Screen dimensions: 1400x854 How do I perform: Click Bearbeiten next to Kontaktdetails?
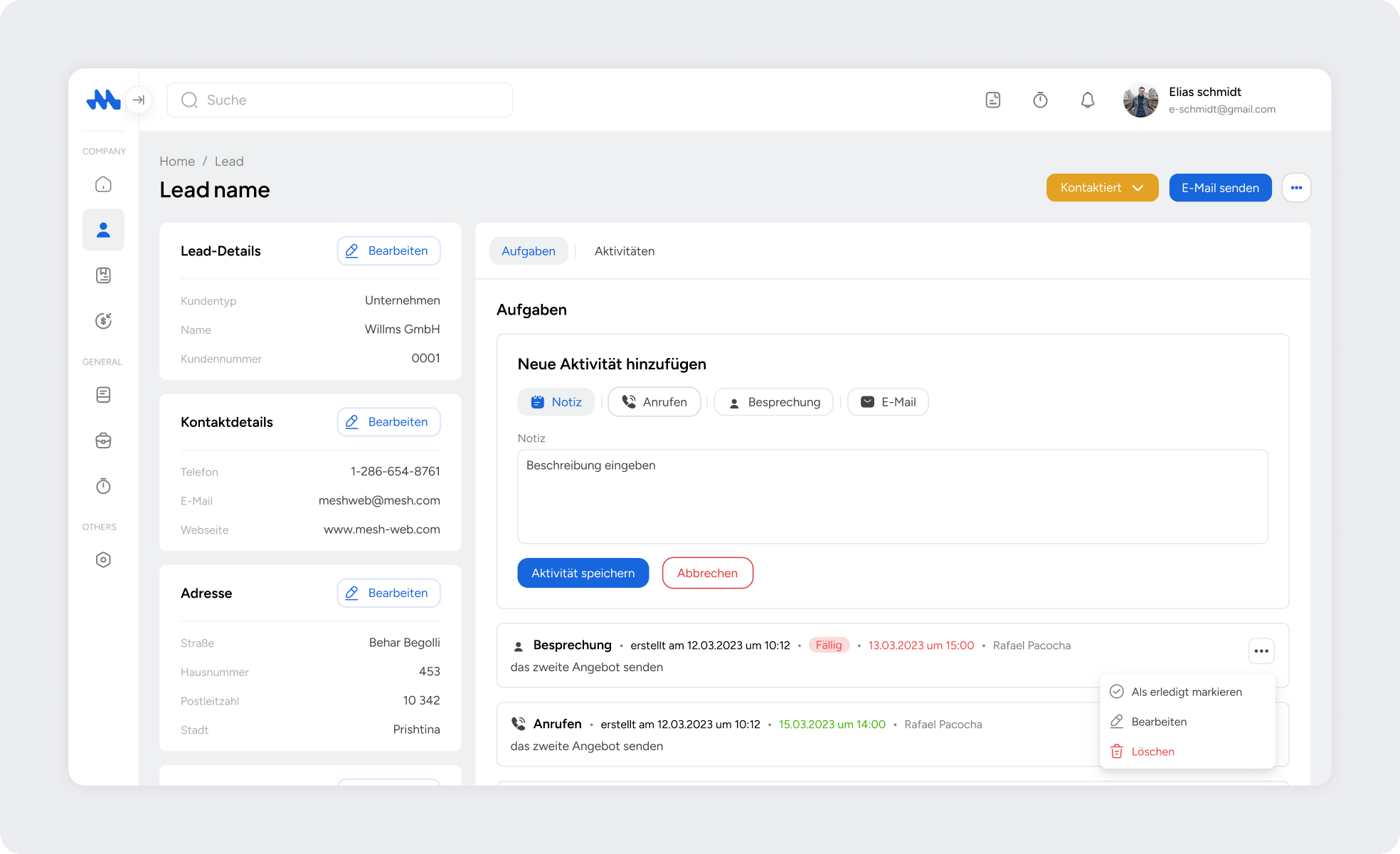pyautogui.click(x=388, y=421)
